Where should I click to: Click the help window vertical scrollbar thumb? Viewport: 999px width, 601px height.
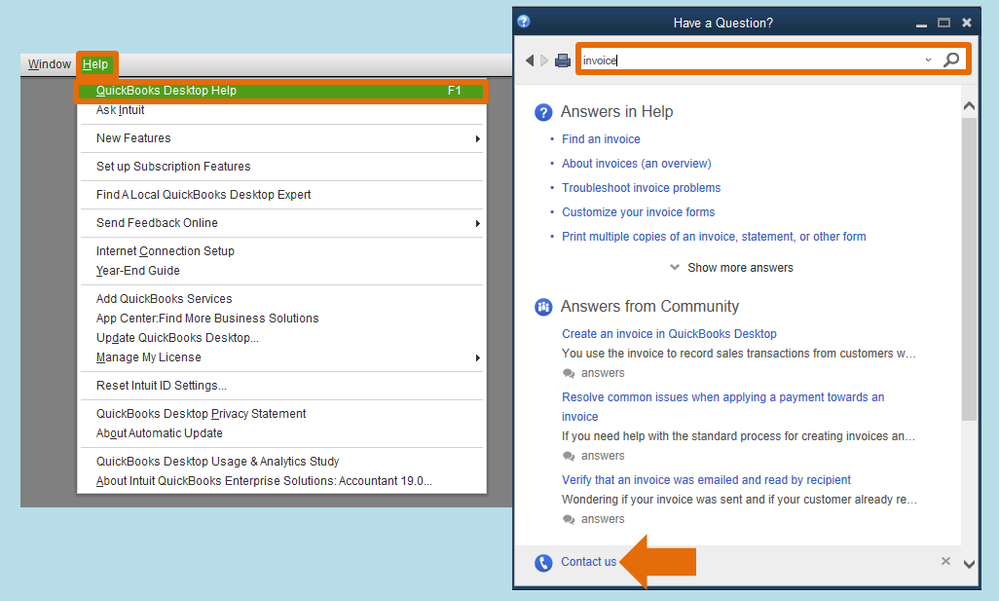pos(969,268)
